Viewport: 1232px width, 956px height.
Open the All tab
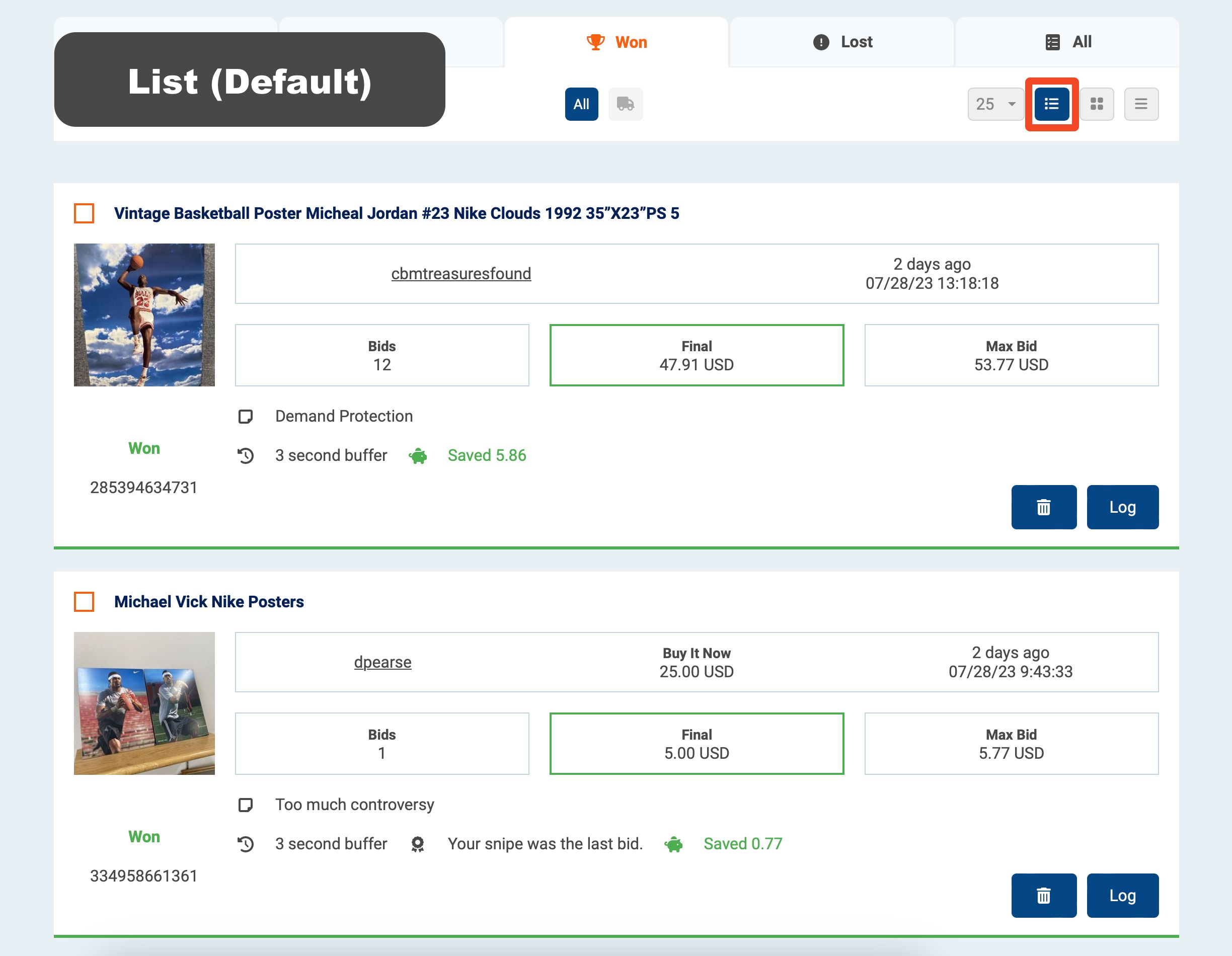[1067, 42]
